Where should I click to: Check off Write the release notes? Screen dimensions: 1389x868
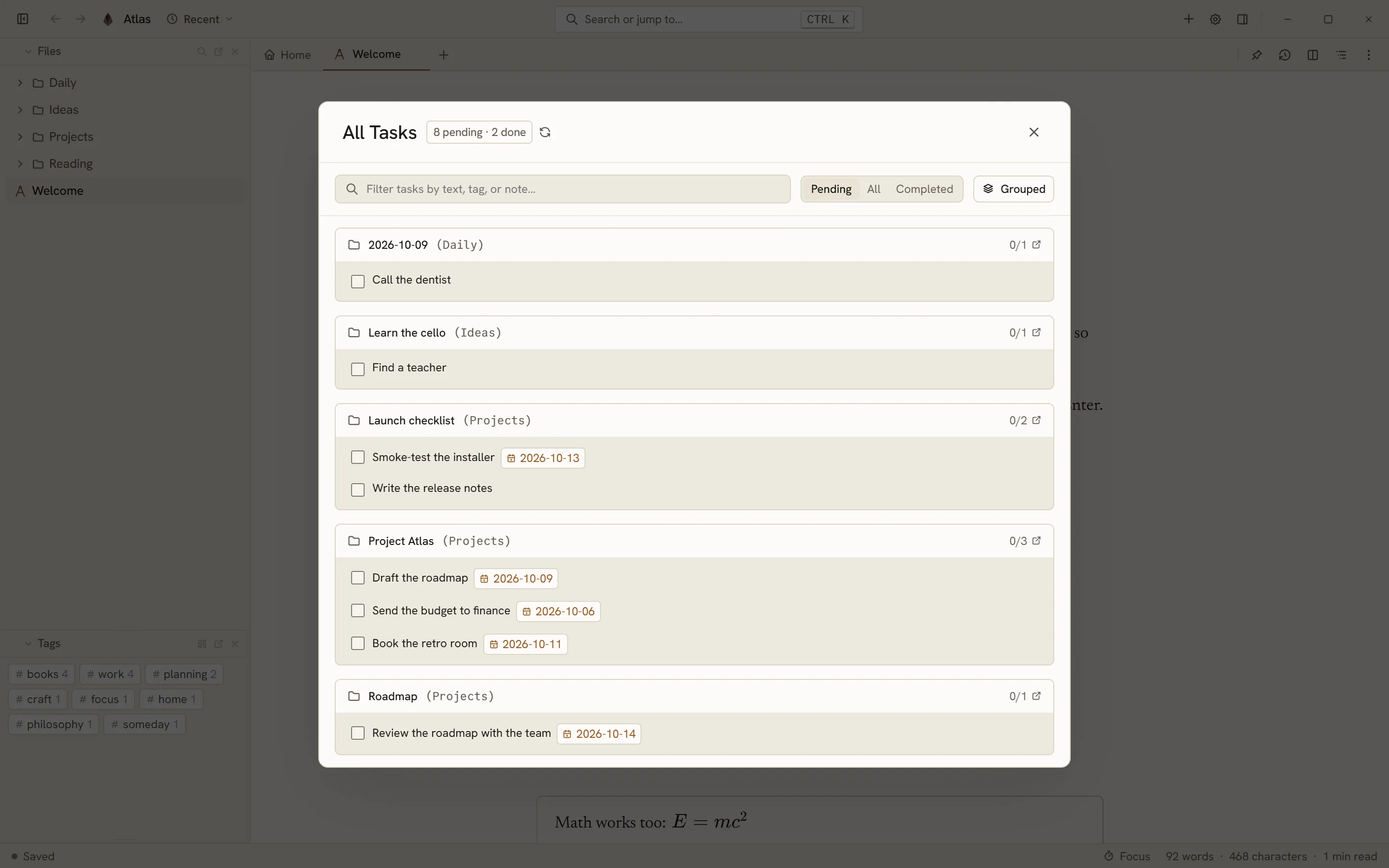point(357,489)
